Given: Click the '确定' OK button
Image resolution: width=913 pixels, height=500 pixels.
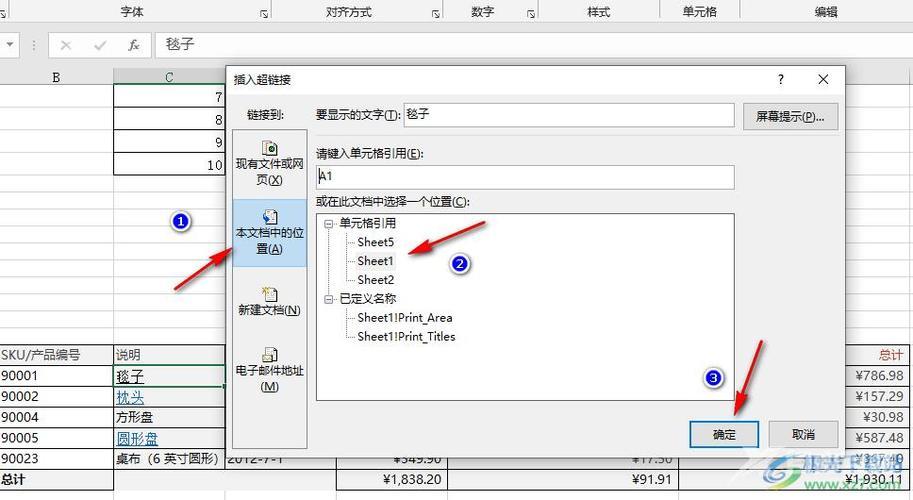Looking at the screenshot, I should tap(724, 434).
